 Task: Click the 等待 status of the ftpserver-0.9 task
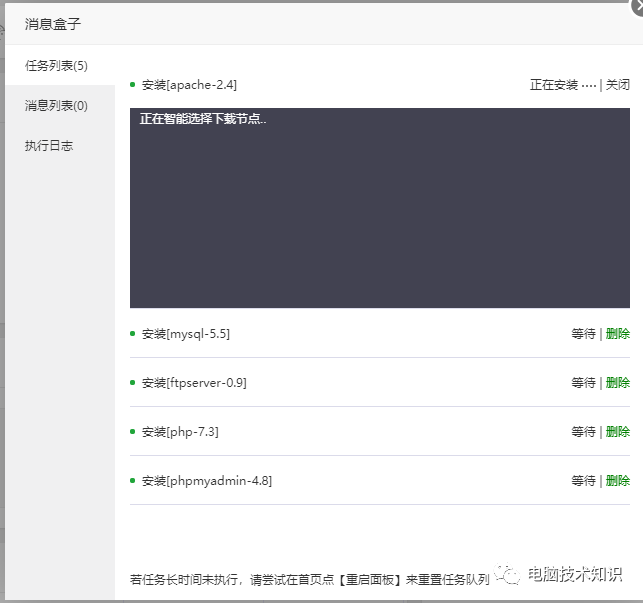pos(584,383)
